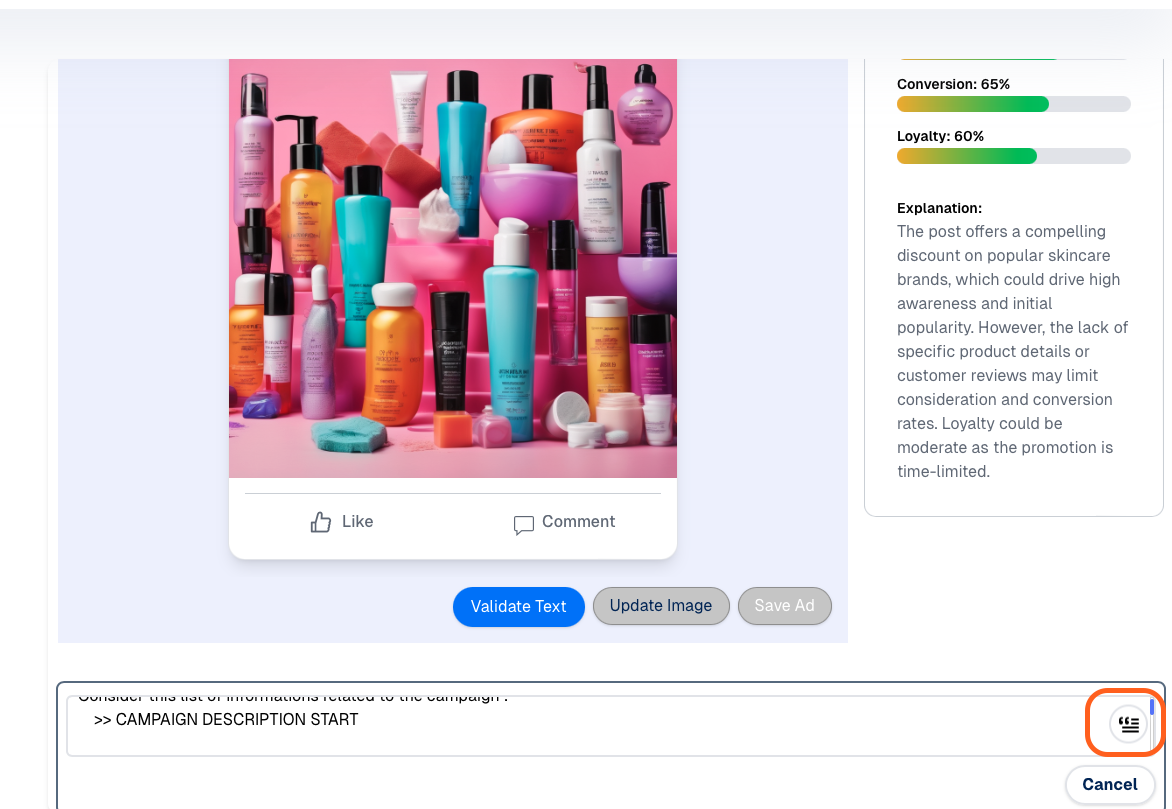This screenshot has width=1172, height=809.
Task: Open the skincare products ad image
Action: pos(452,268)
